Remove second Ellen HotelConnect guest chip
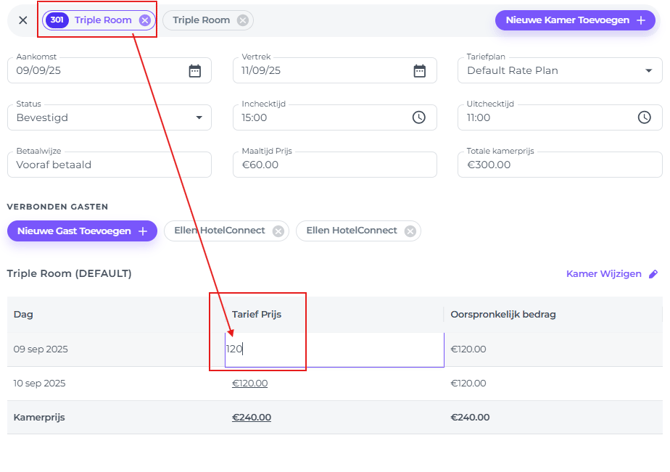This screenshot has height=472, width=670. 410,231
